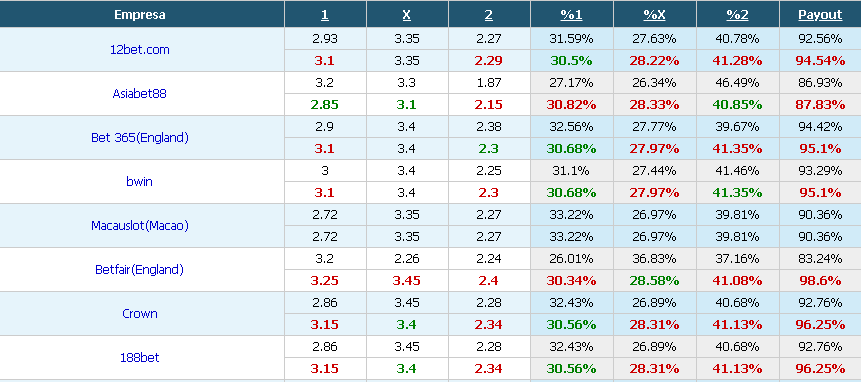Open the bwin company link

139,182
